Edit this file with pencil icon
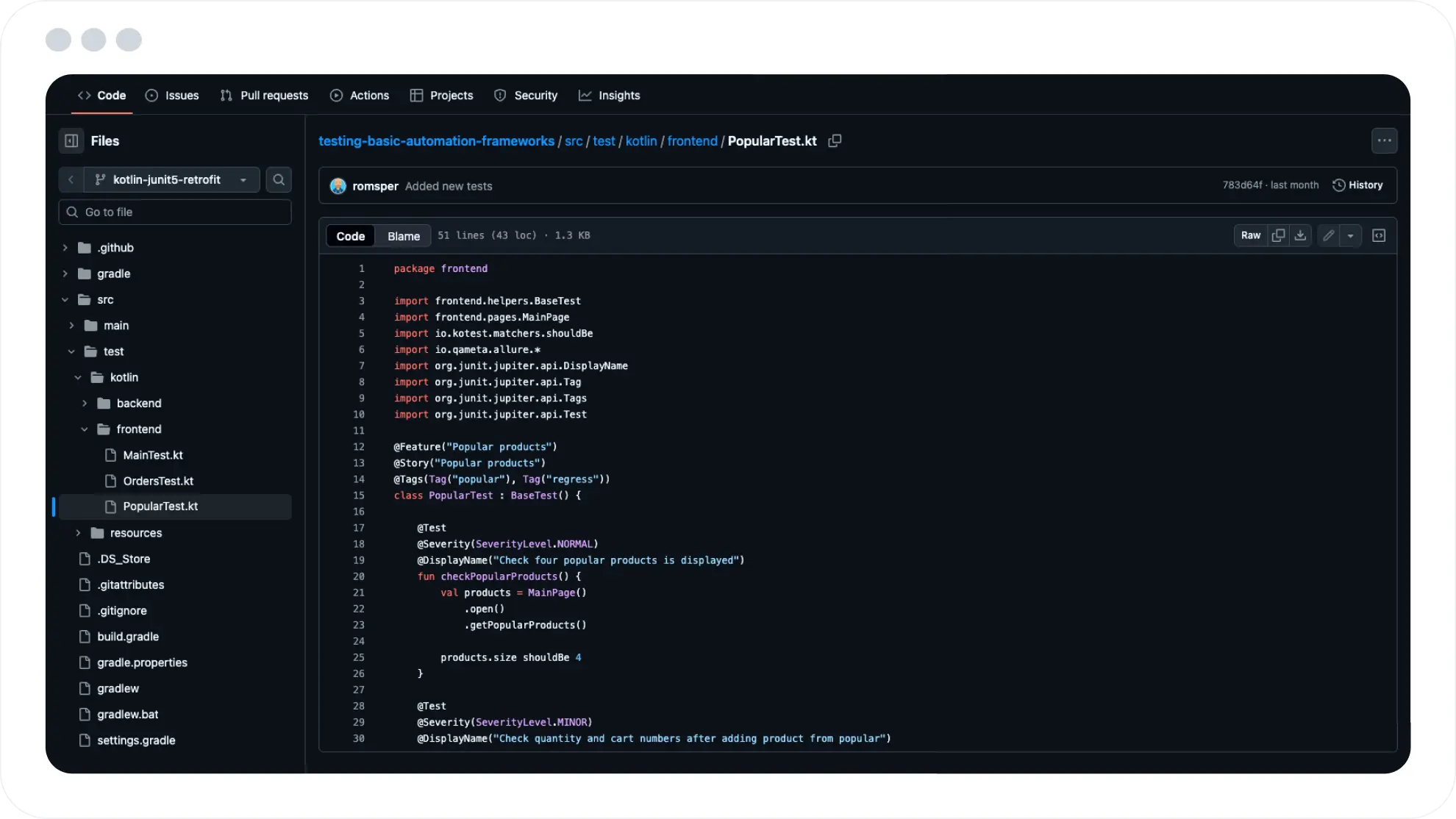 pyautogui.click(x=1328, y=235)
